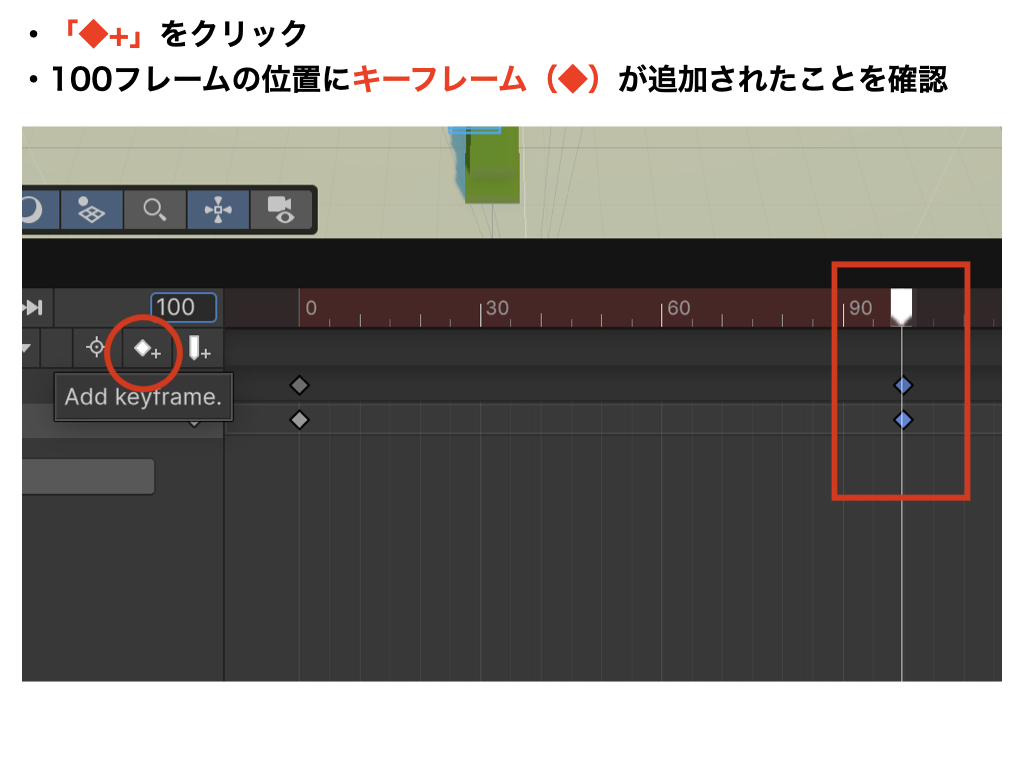Click the frame number field showing 100

tap(183, 307)
